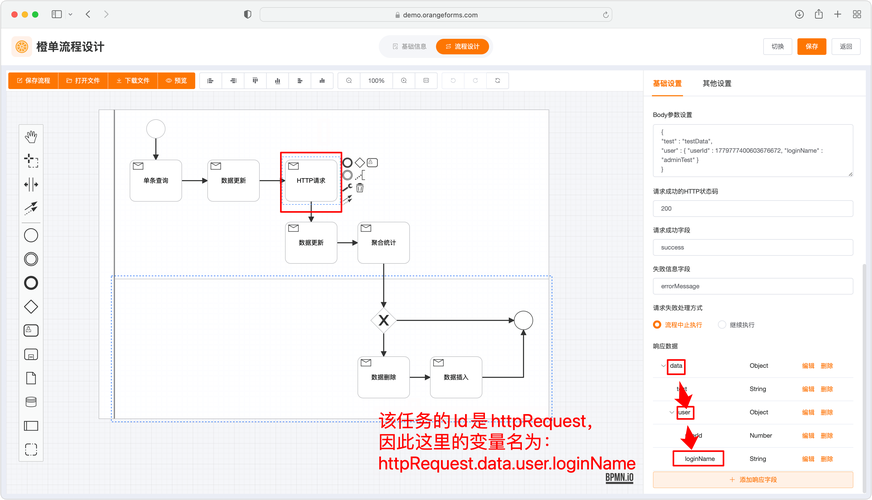The width and height of the screenshot is (872, 500).
Task: Open Safari share menu
Action: point(819,14)
